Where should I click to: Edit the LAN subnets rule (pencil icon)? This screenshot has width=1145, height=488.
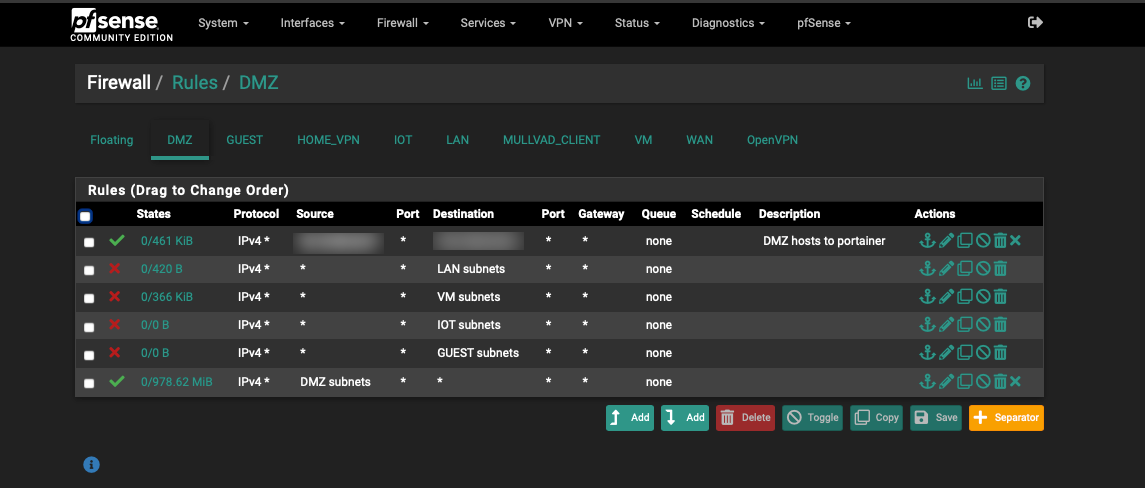pyautogui.click(x=945, y=269)
